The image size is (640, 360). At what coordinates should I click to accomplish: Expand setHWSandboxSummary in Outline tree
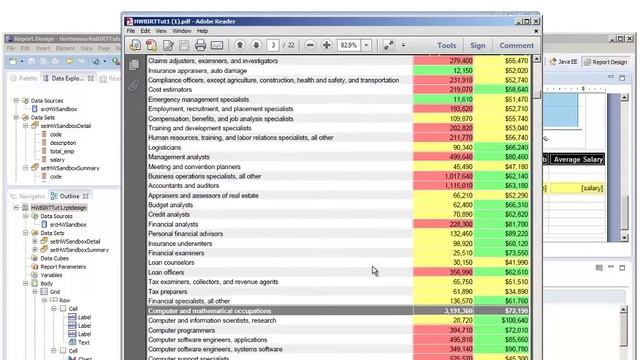point(35,250)
